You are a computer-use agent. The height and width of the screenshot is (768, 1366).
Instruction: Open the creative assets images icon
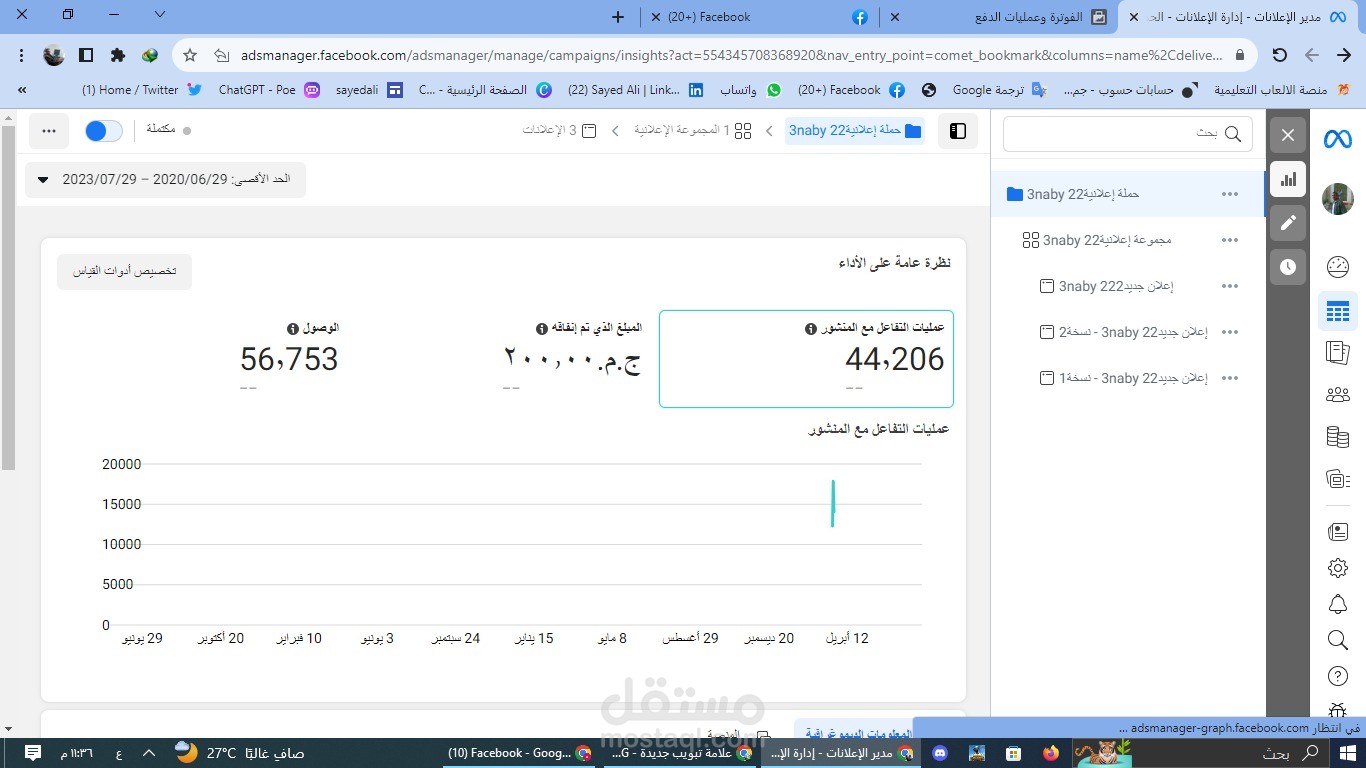1338,479
